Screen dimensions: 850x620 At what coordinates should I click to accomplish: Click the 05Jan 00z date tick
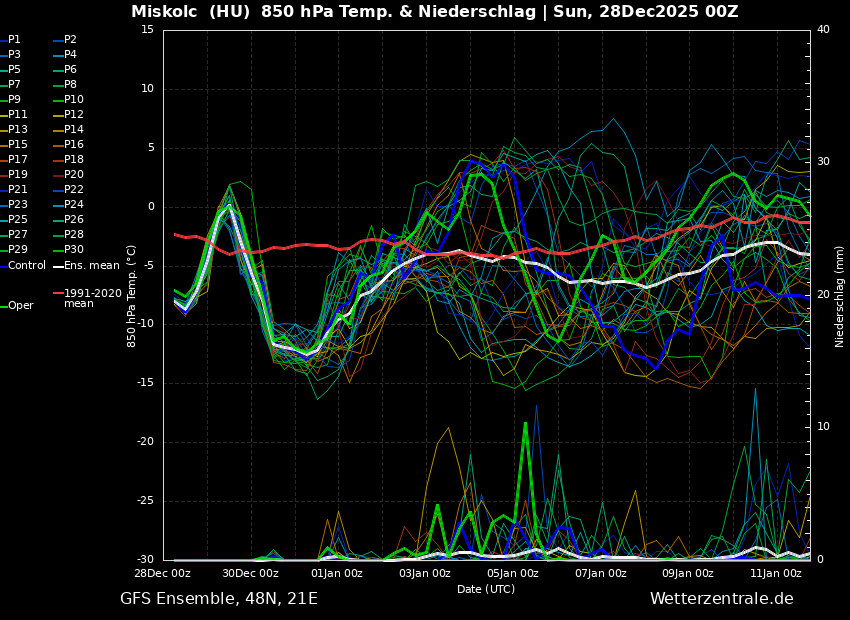(x=513, y=574)
